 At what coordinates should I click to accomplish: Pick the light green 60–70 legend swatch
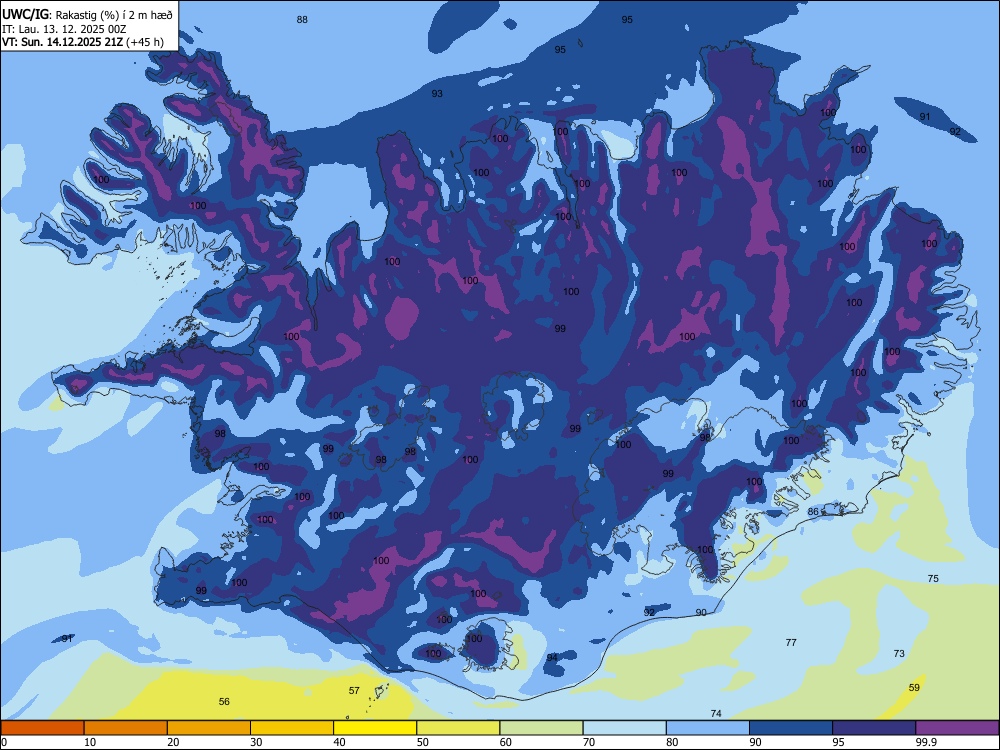point(541,728)
